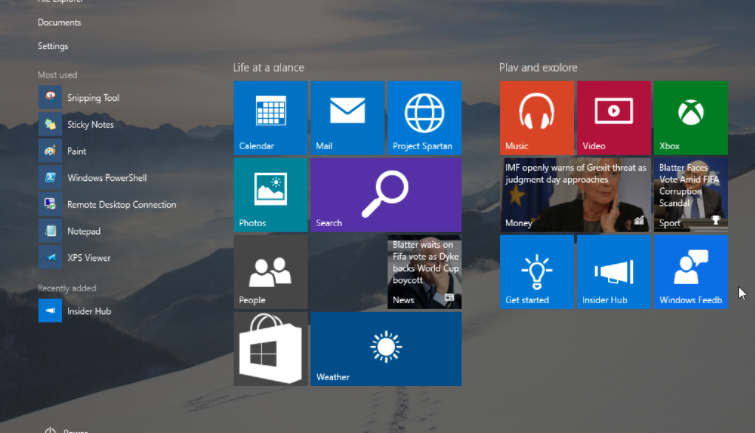Launch Snipping Tool from Most used

click(x=93, y=98)
